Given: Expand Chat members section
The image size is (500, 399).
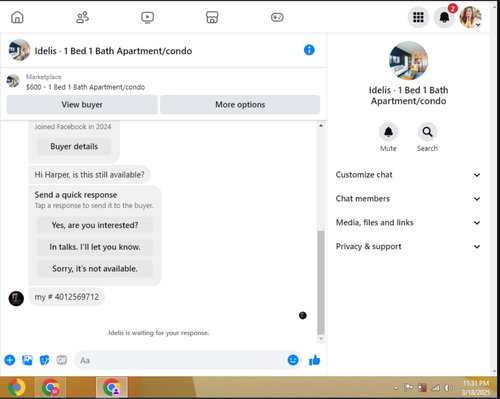Looking at the screenshot, I should [408, 199].
